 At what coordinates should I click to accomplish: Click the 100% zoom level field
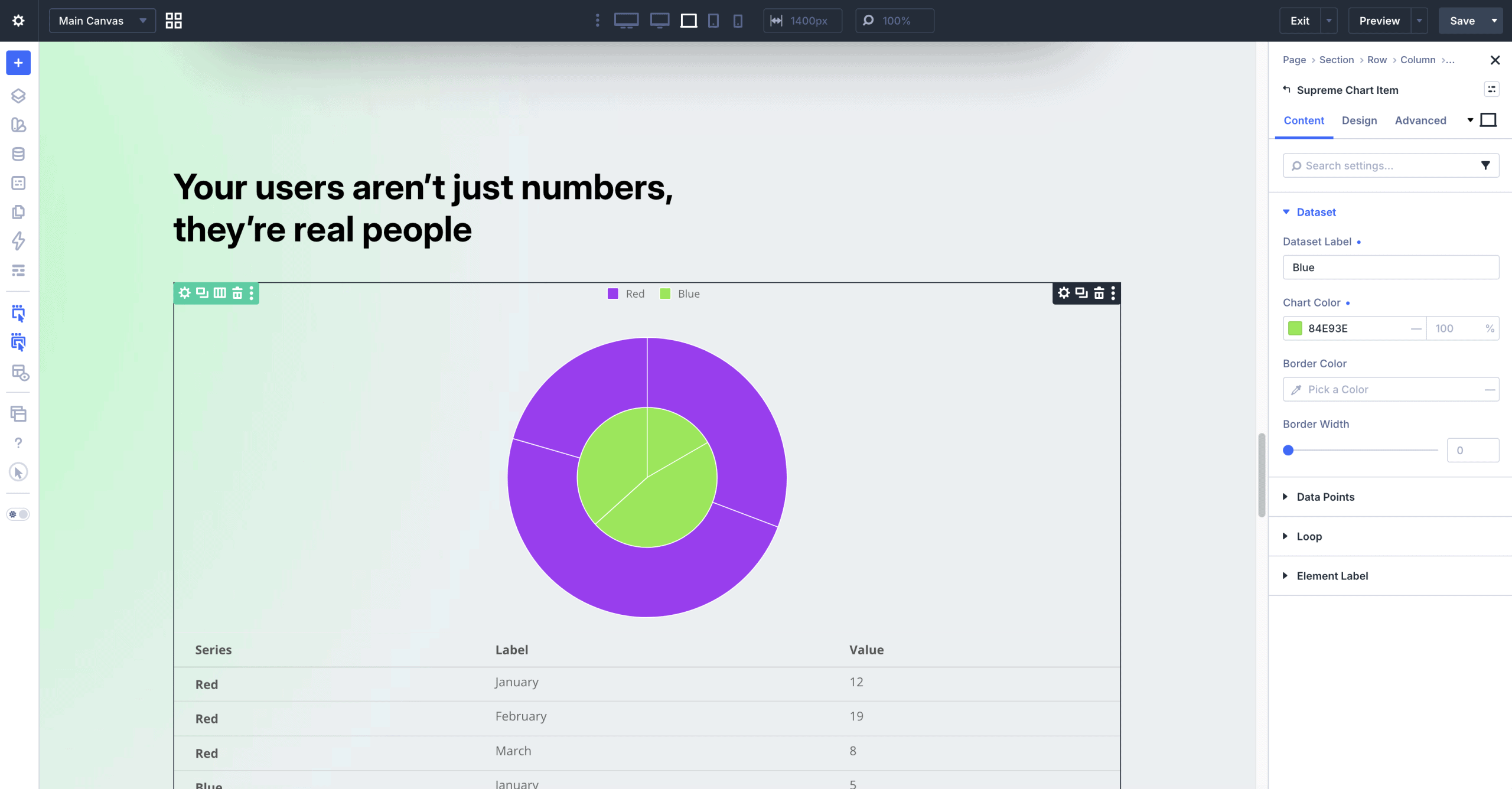pos(894,21)
